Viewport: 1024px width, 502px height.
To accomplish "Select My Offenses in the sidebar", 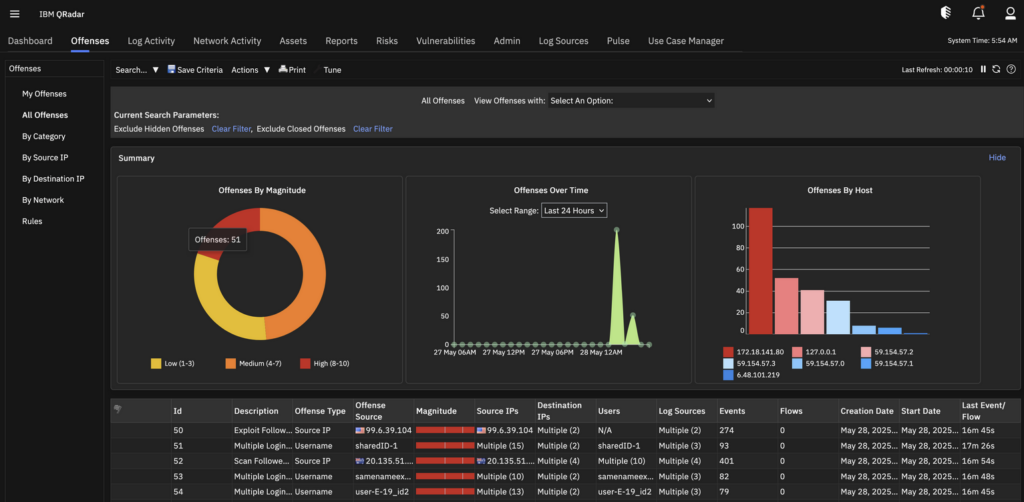I will (x=44, y=94).
